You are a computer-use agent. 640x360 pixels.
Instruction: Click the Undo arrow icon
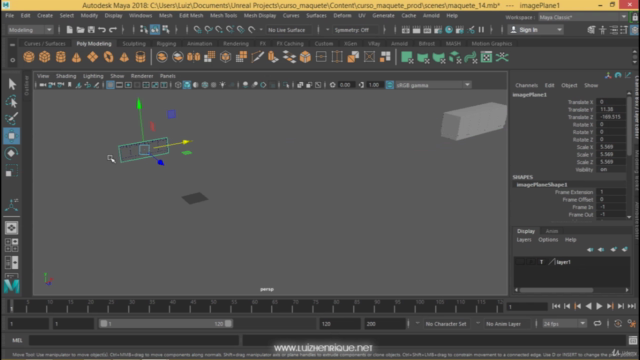(x=102, y=30)
